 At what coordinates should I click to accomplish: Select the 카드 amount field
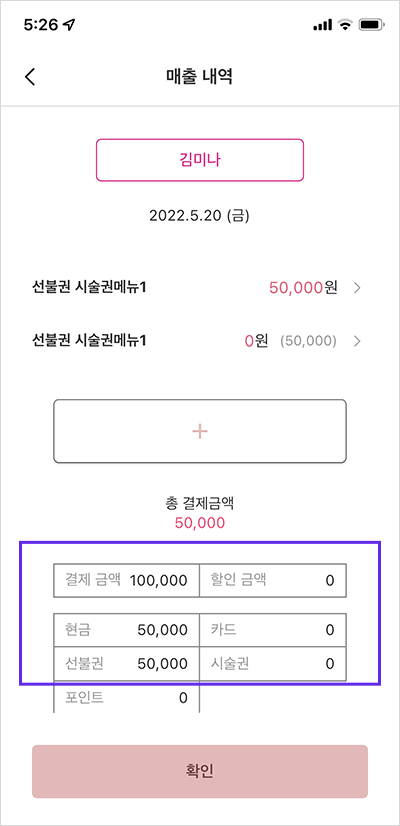pos(272,630)
